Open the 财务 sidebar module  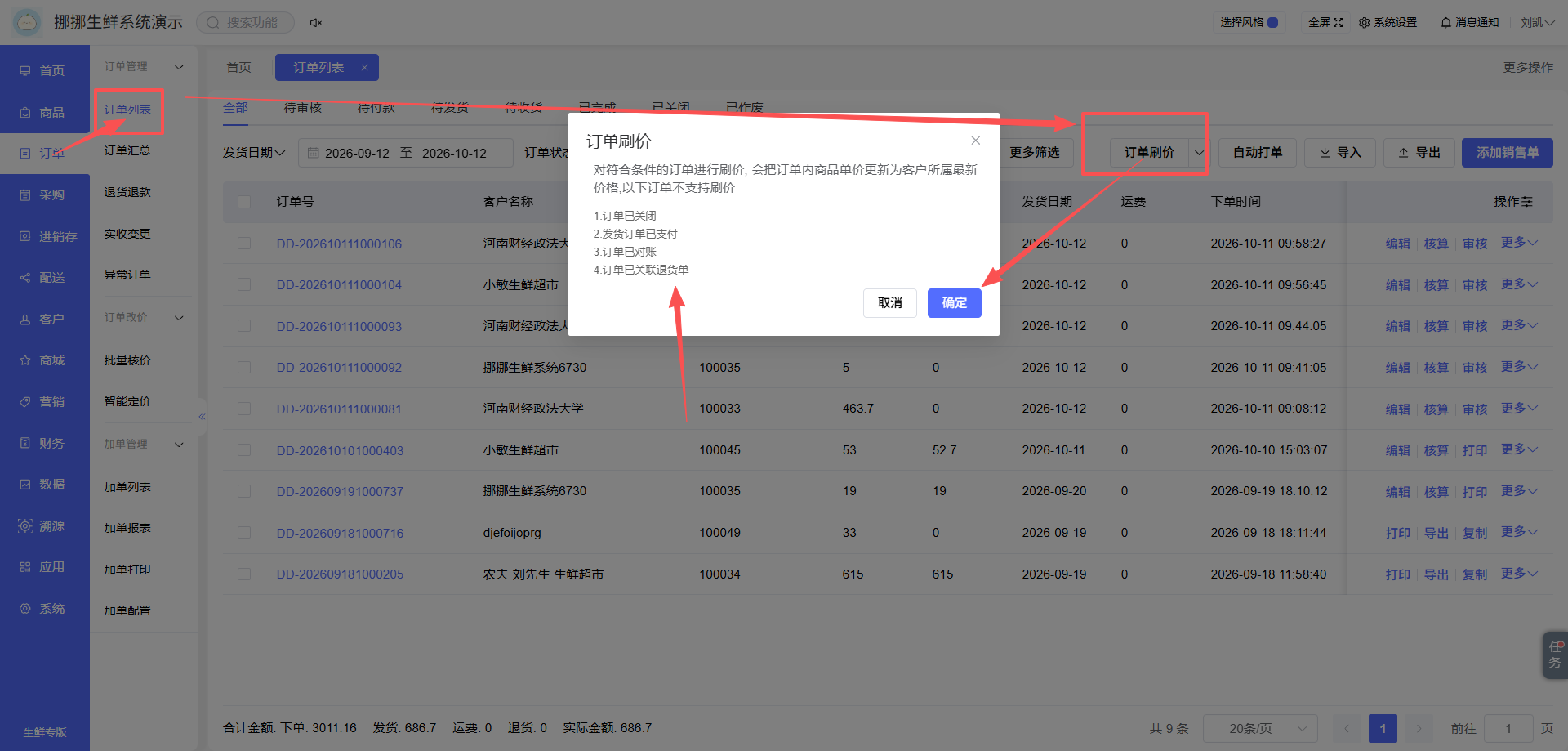[44, 443]
